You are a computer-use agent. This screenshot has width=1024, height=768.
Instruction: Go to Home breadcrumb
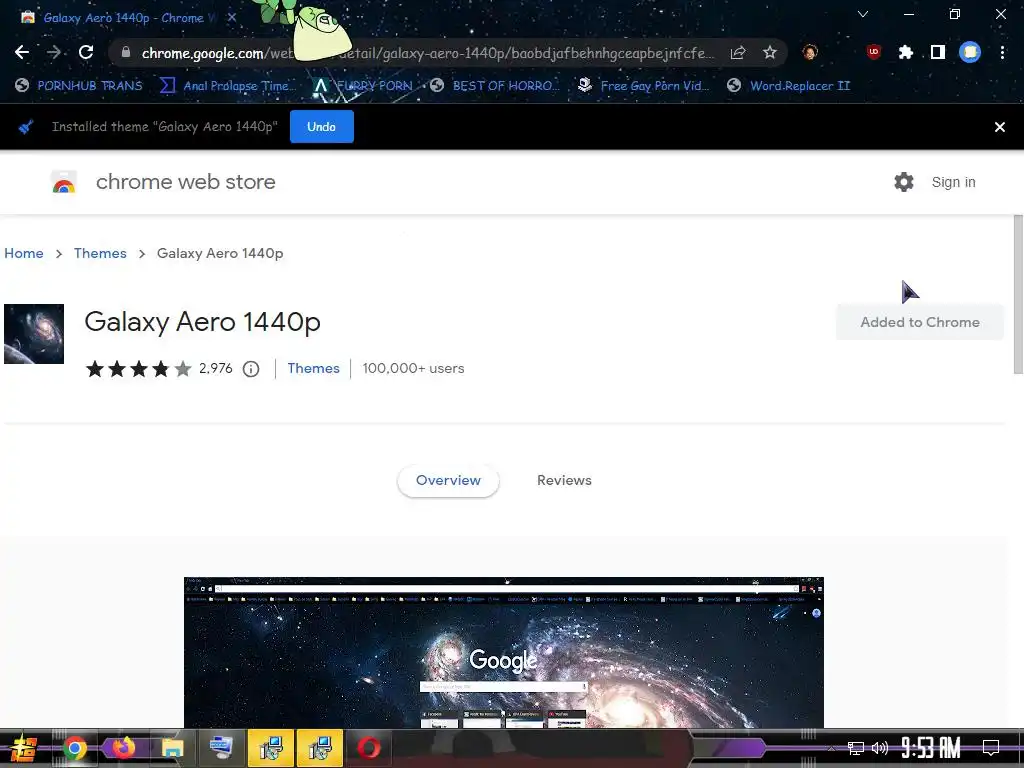pyautogui.click(x=24, y=253)
